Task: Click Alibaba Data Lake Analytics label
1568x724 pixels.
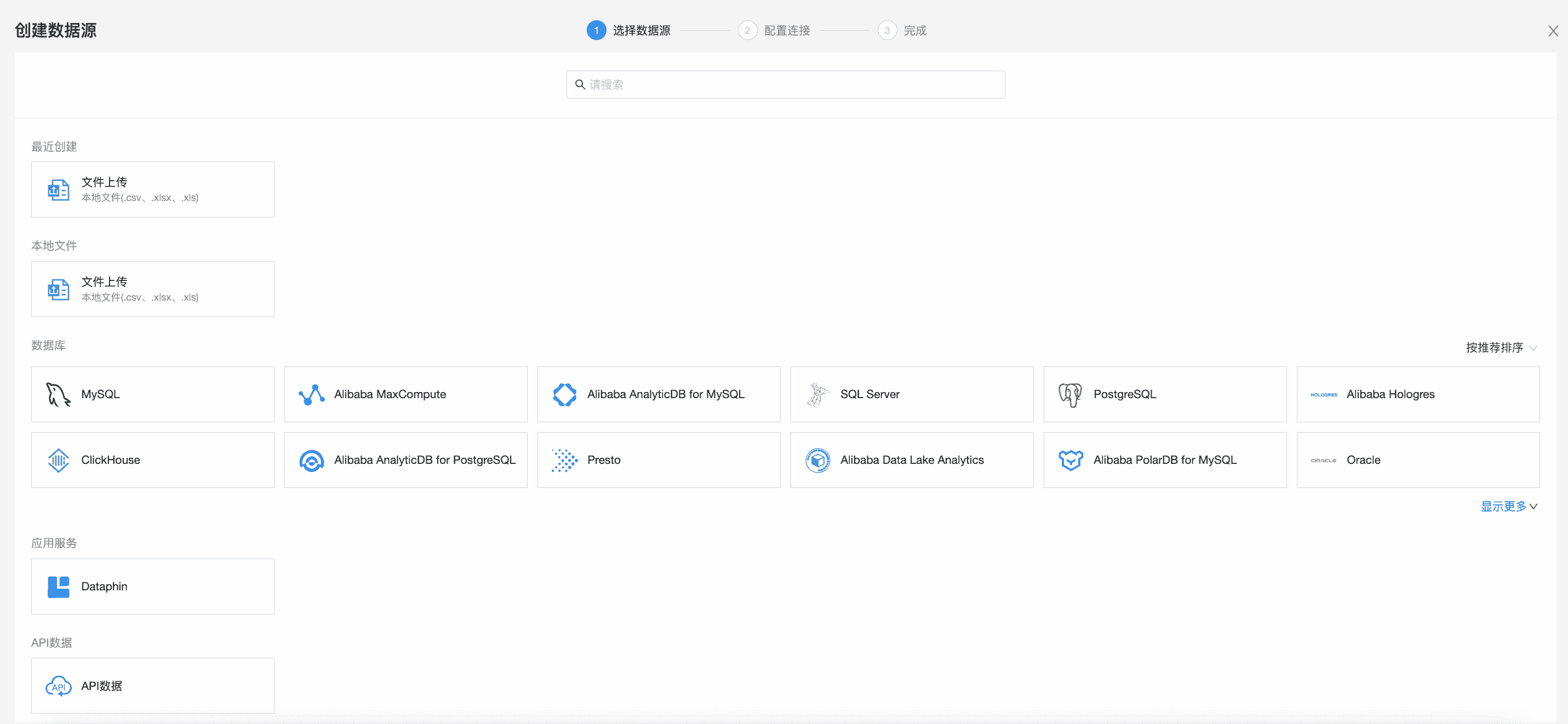Action: click(912, 460)
